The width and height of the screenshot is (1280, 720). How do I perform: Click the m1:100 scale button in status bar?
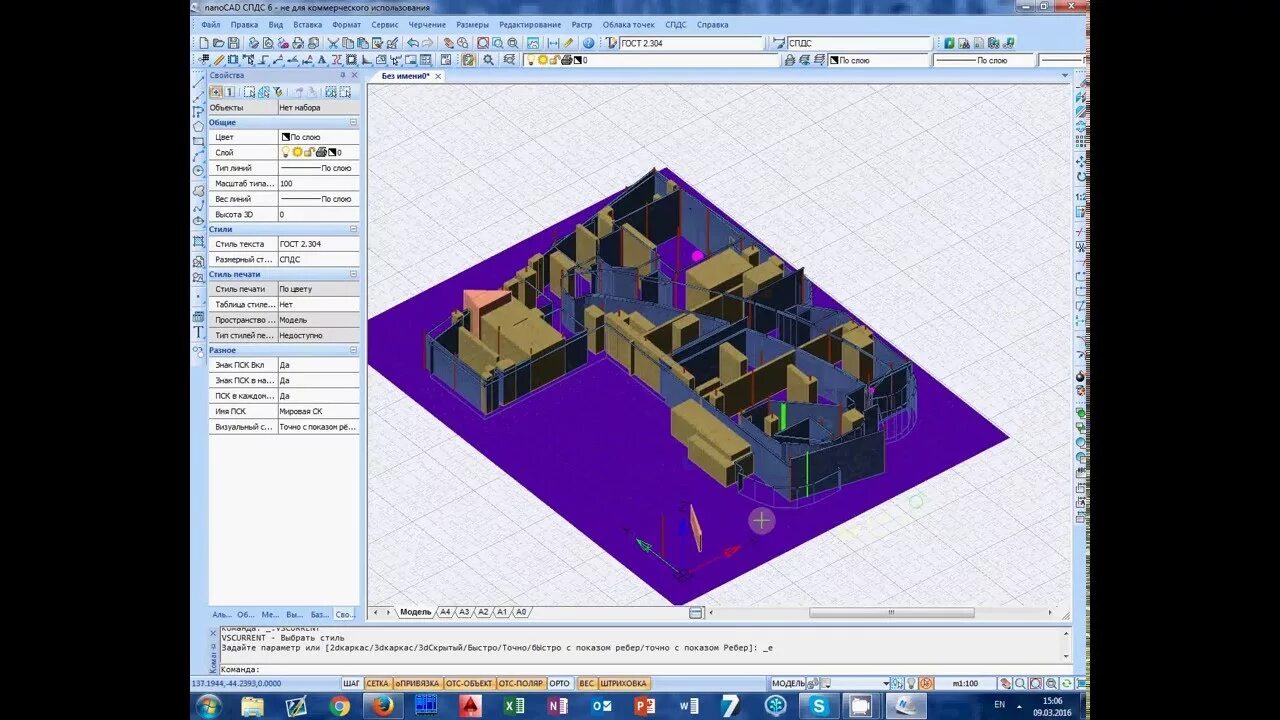pyautogui.click(x=965, y=683)
